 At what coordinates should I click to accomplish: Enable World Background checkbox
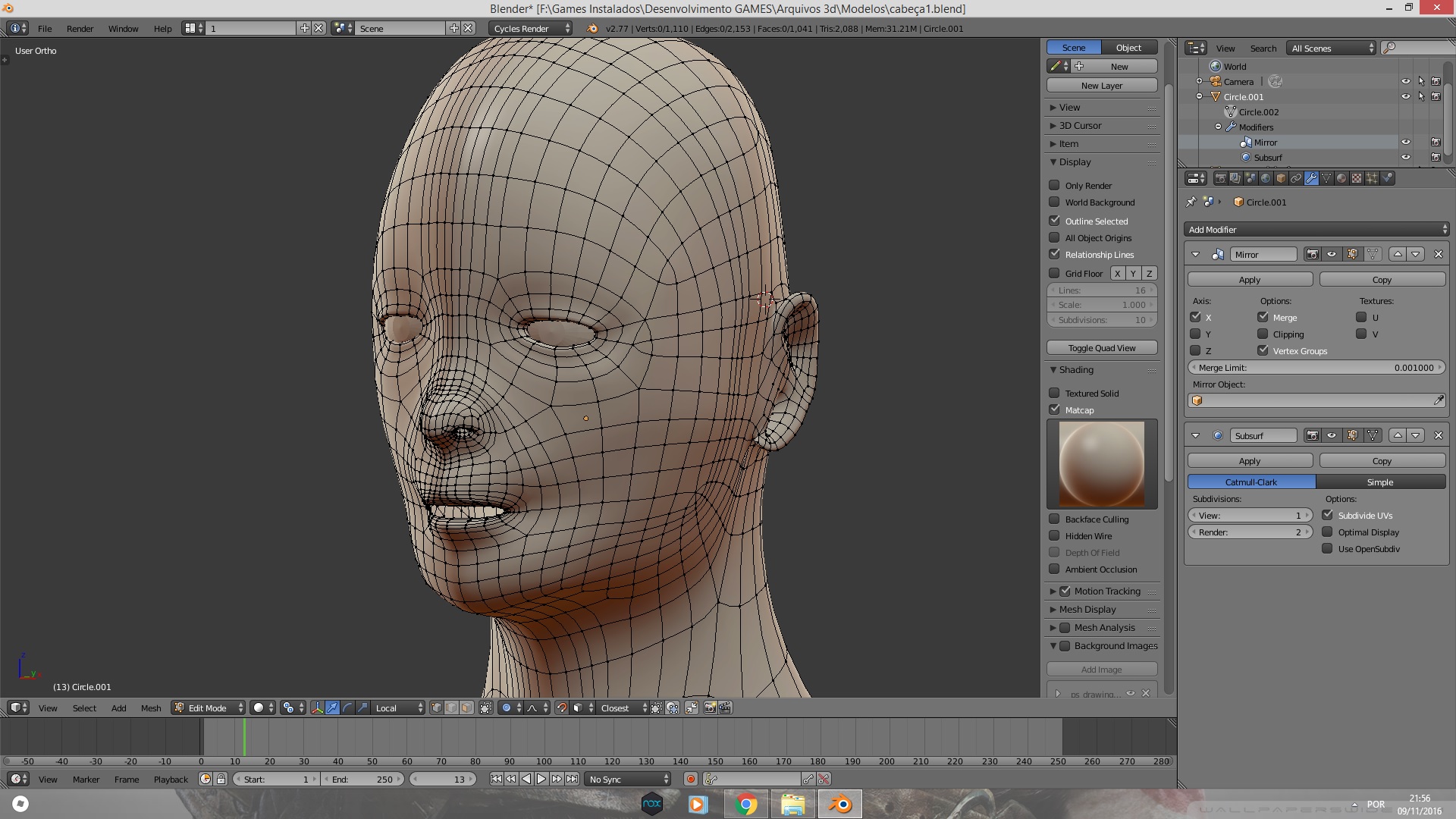1054,202
